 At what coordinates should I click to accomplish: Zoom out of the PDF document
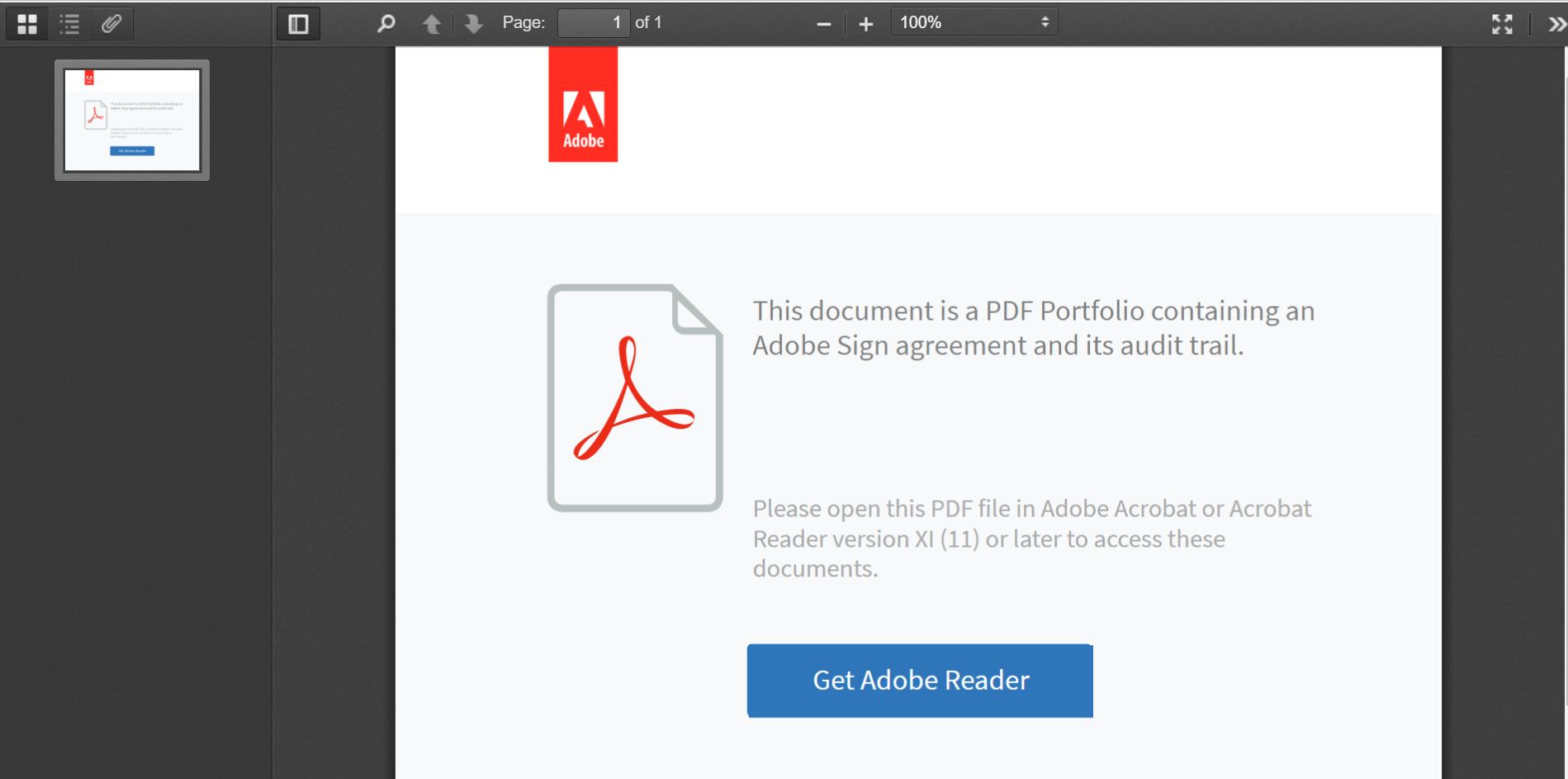click(x=823, y=23)
